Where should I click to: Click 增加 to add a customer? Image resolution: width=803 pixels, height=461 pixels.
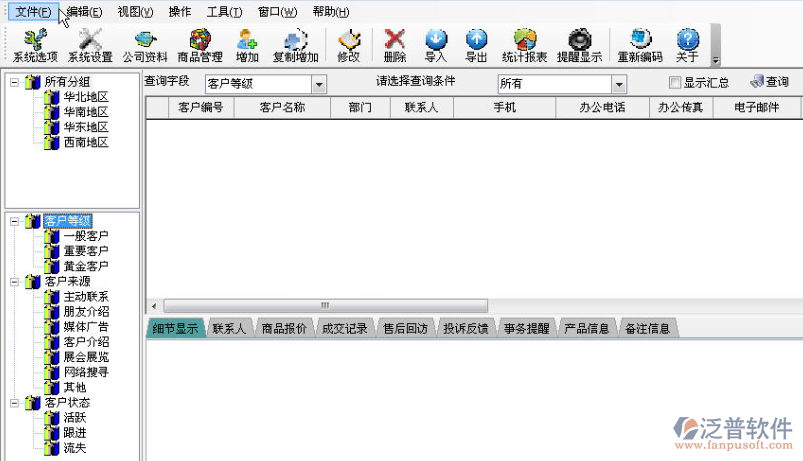[x=247, y=45]
